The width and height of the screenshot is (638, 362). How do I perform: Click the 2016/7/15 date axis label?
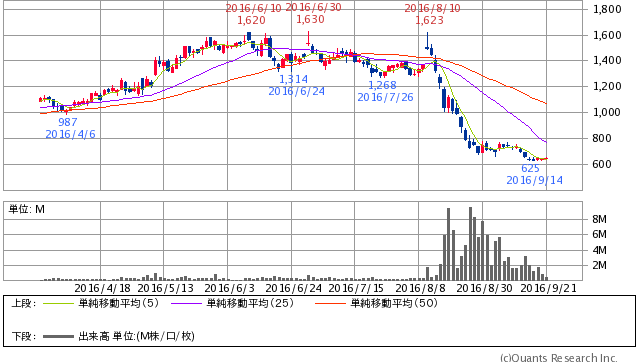(x=356, y=288)
